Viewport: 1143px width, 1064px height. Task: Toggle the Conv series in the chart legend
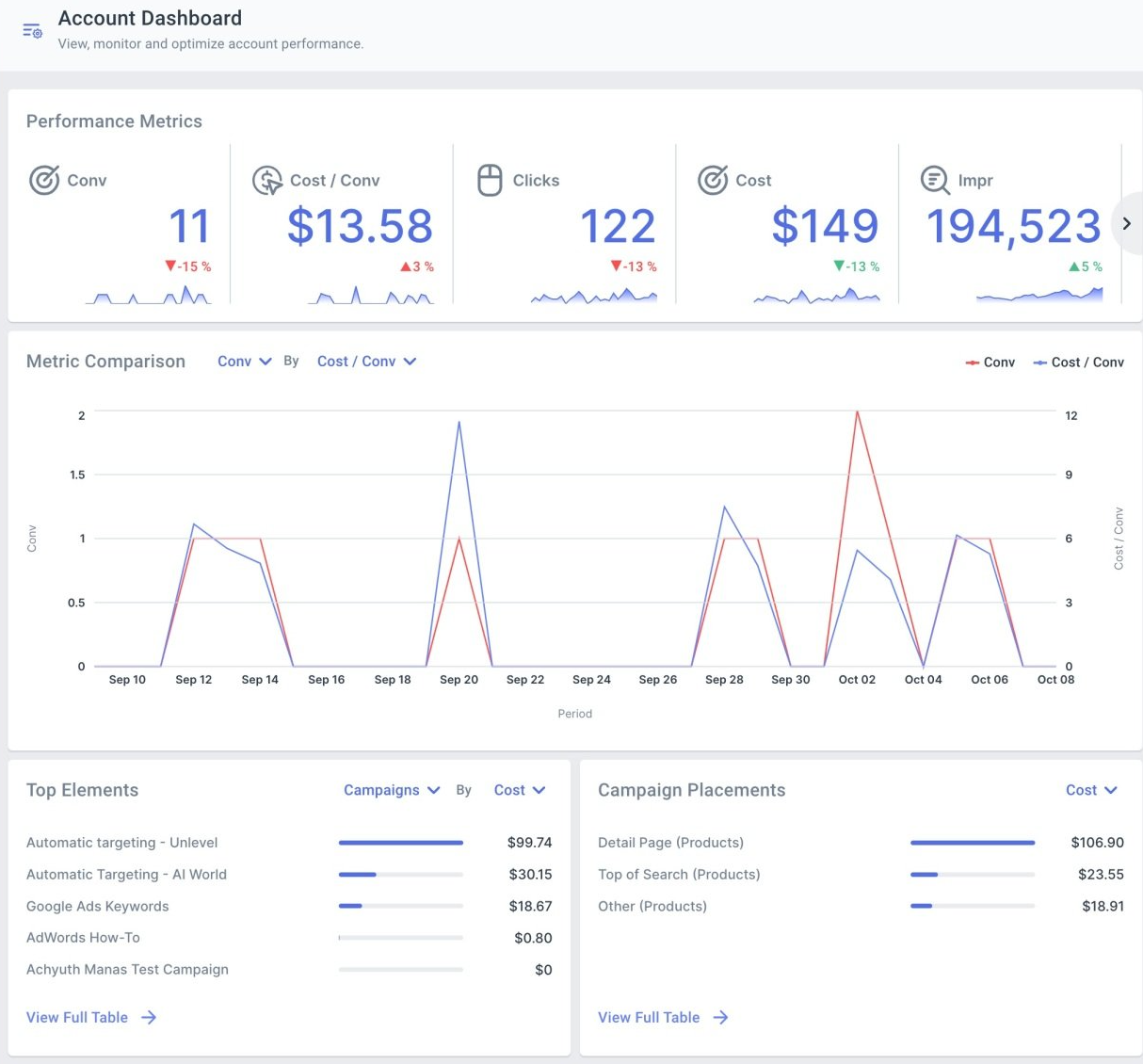click(x=990, y=362)
